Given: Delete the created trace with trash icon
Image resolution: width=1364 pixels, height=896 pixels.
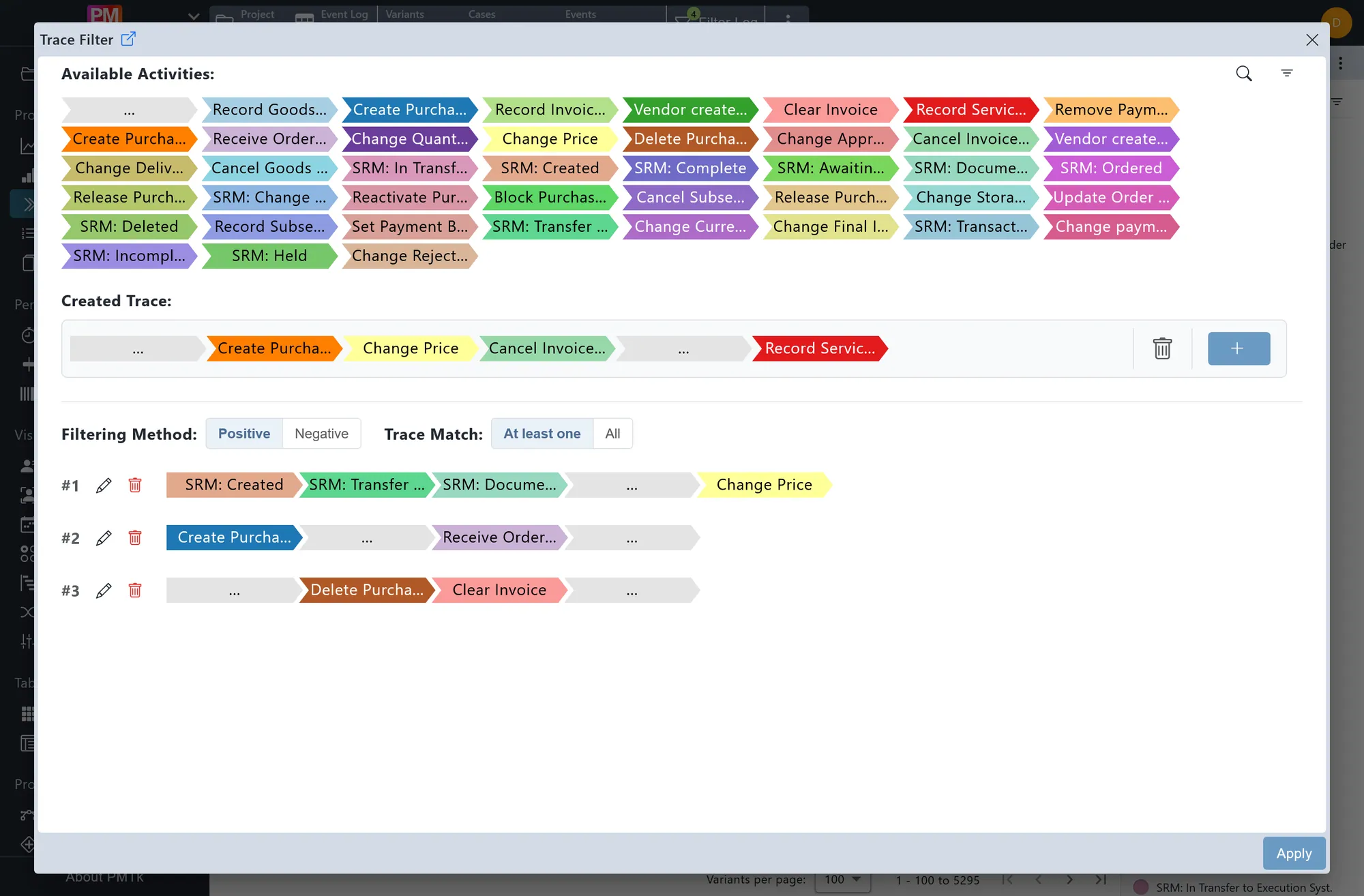Looking at the screenshot, I should pyautogui.click(x=1162, y=348).
